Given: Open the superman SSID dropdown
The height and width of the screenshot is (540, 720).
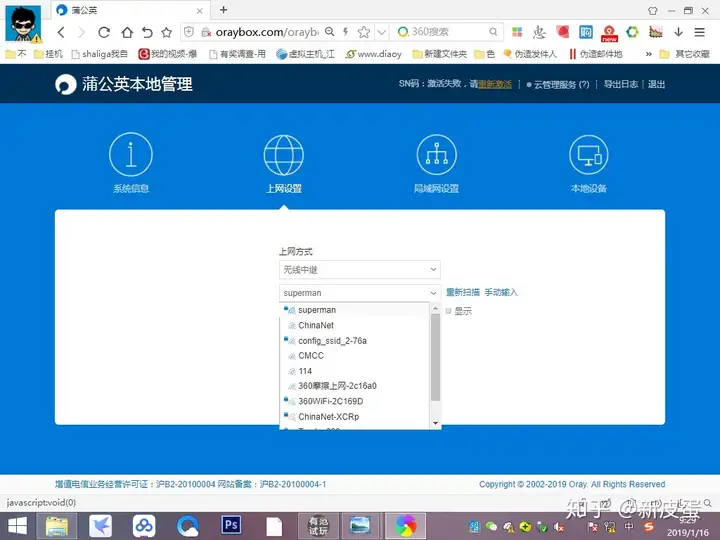Looking at the screenshot, I should point(360,293).
